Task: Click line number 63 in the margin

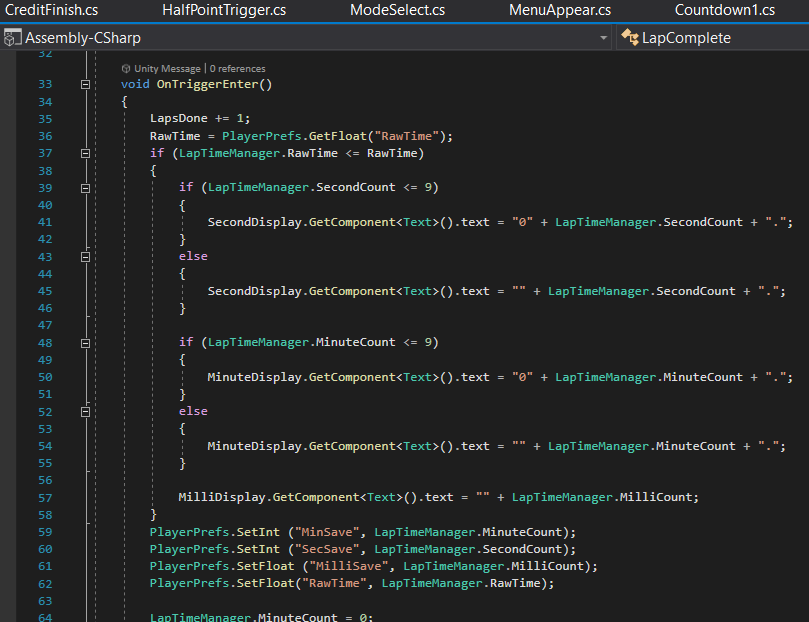Action: (x=45, y=601)
